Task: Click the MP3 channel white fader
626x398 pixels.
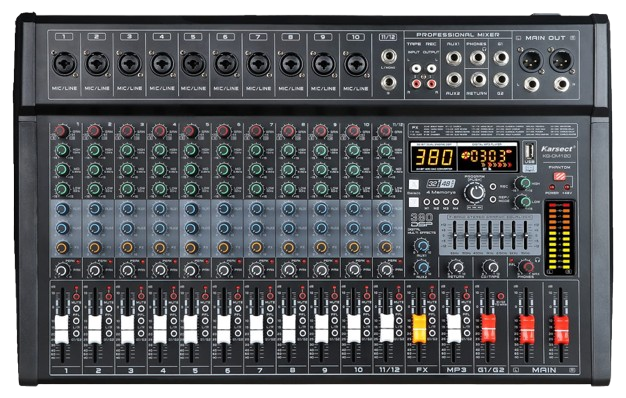Action: (454, 329)
